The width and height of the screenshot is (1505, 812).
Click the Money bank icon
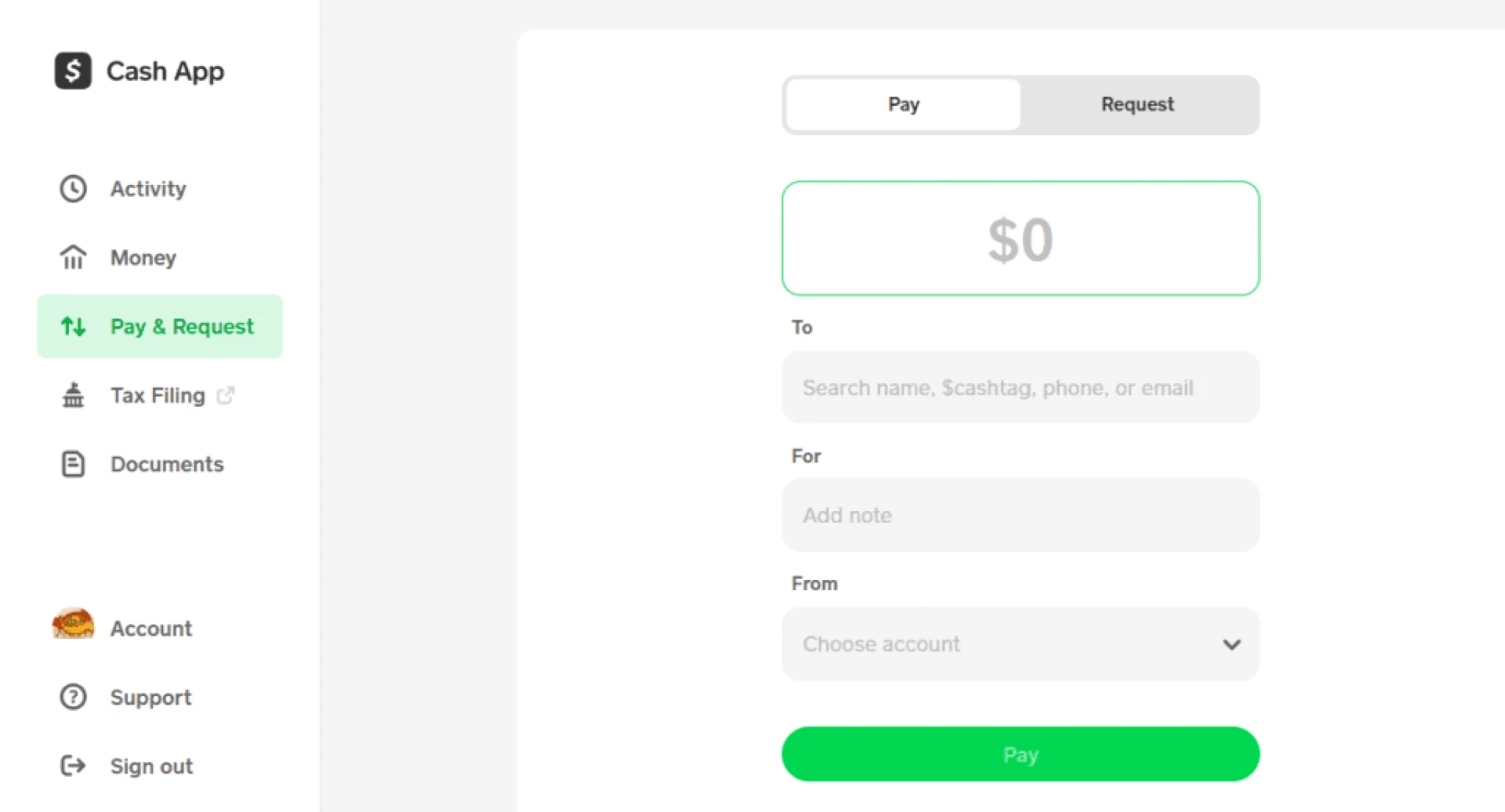click(73, 257)
